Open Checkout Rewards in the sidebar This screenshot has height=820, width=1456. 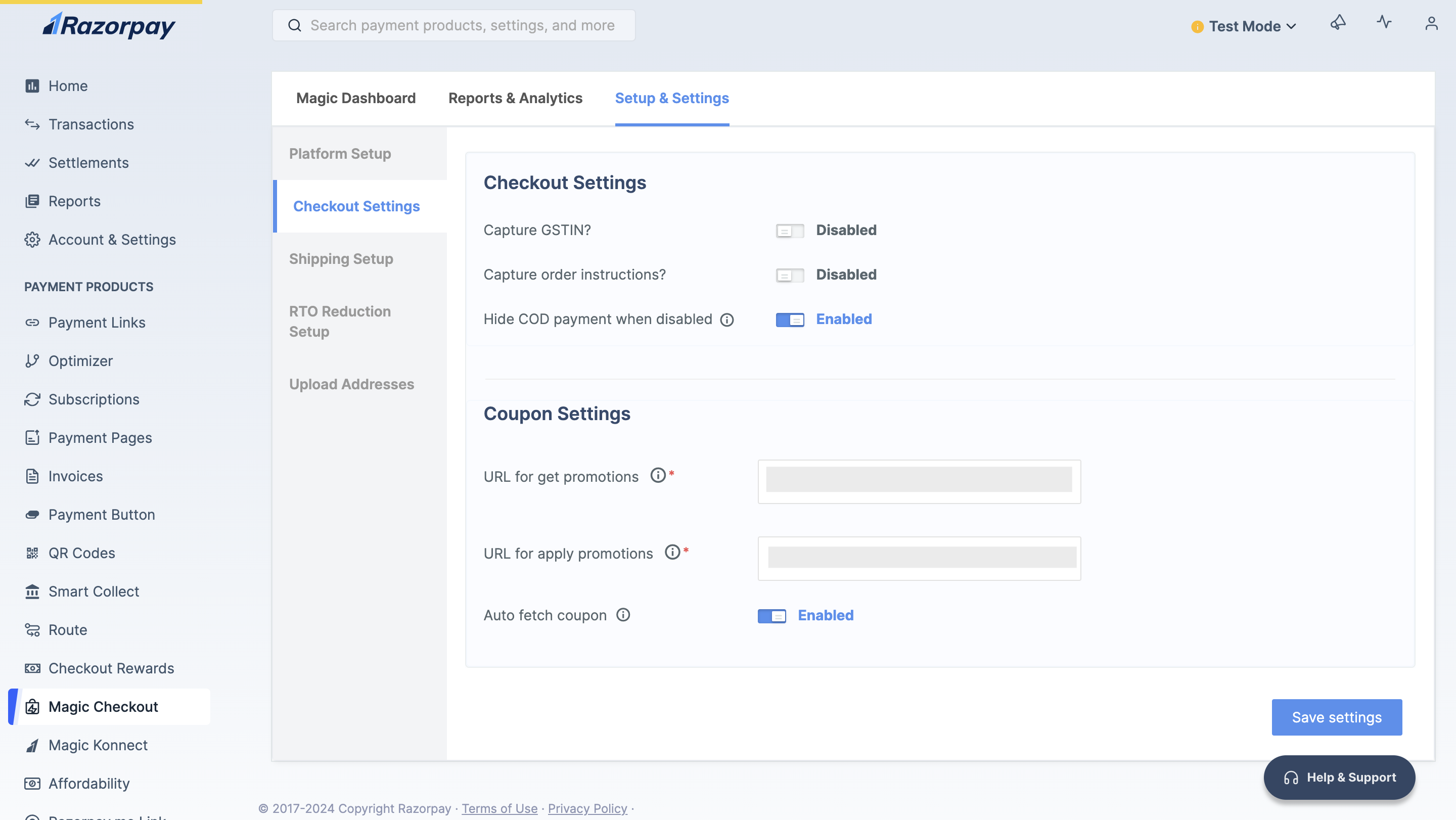tap(110, 668)
